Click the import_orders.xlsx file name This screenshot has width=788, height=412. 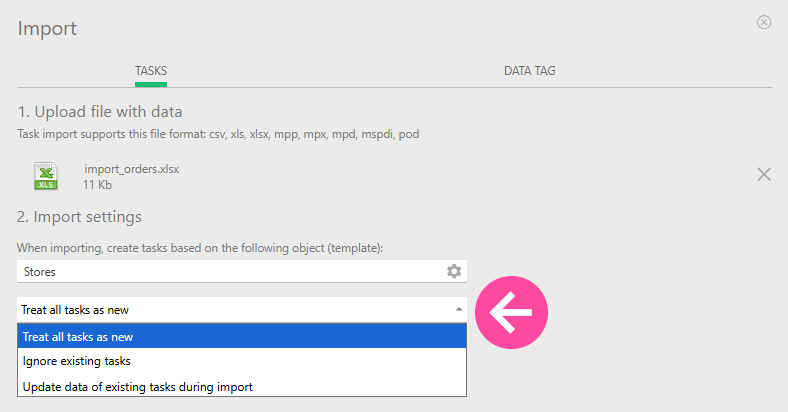[x=131, y=169]
